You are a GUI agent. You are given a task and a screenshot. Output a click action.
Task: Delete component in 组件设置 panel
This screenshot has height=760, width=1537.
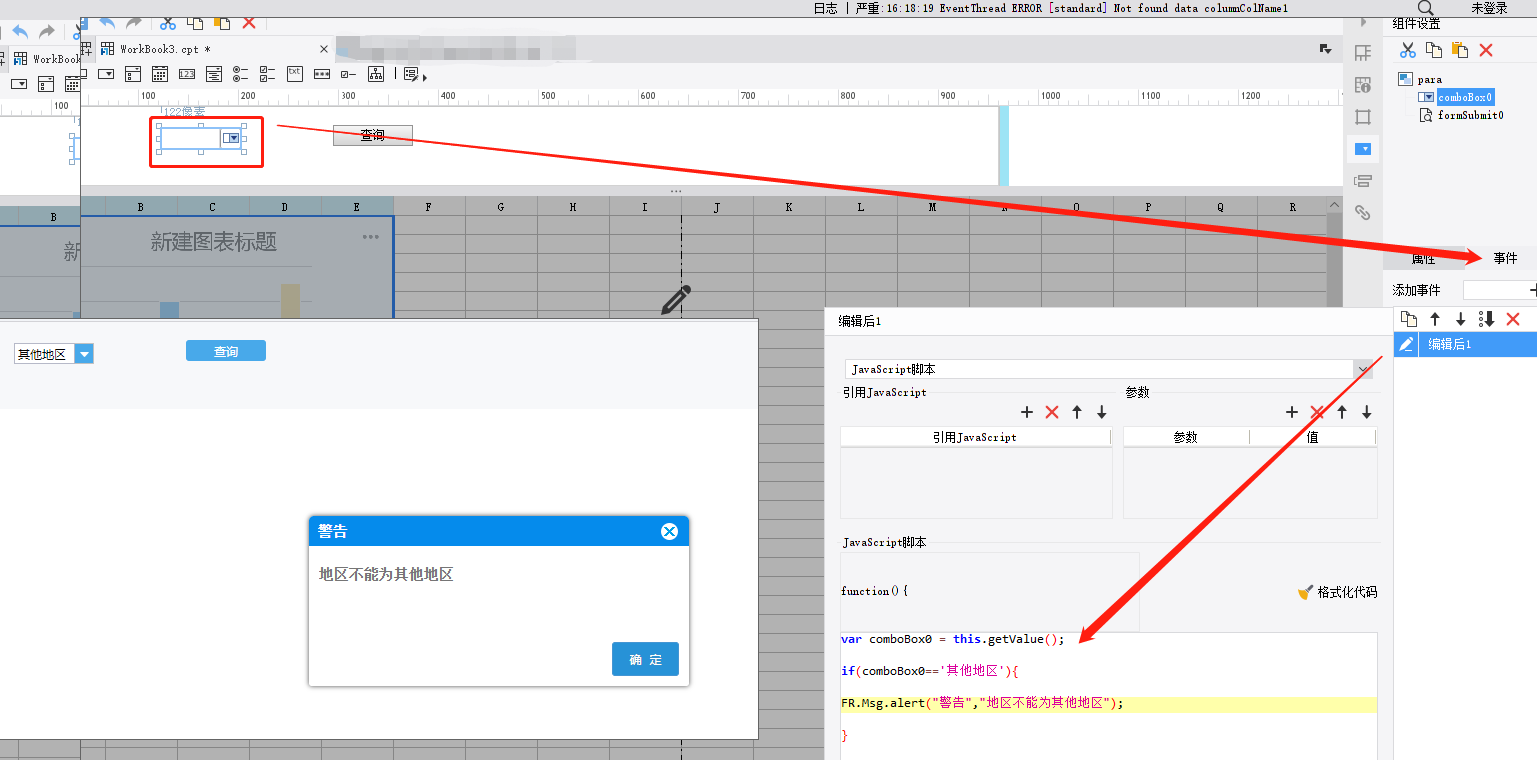tap(1486, 50)
